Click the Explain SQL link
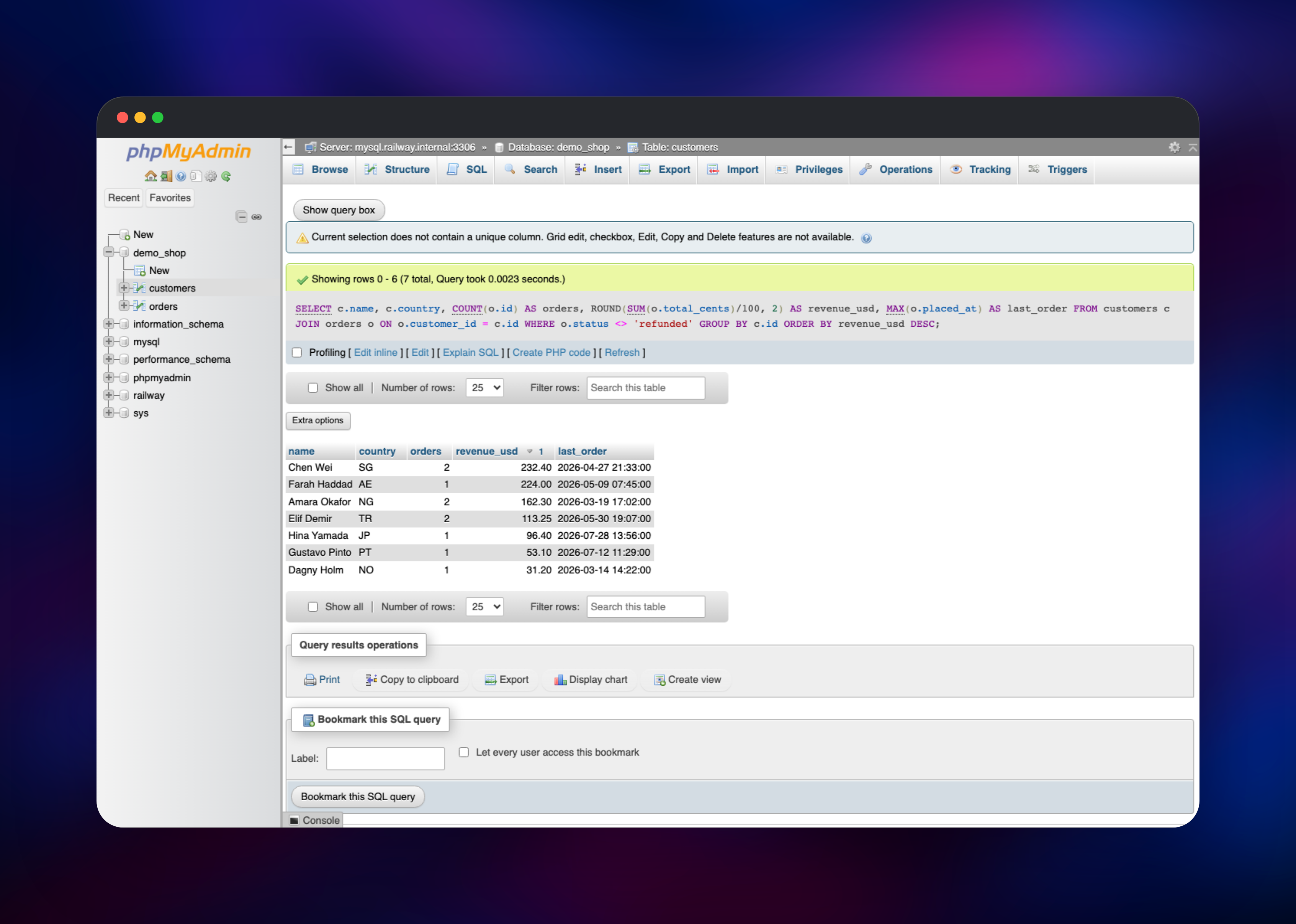 click(471, 352)
